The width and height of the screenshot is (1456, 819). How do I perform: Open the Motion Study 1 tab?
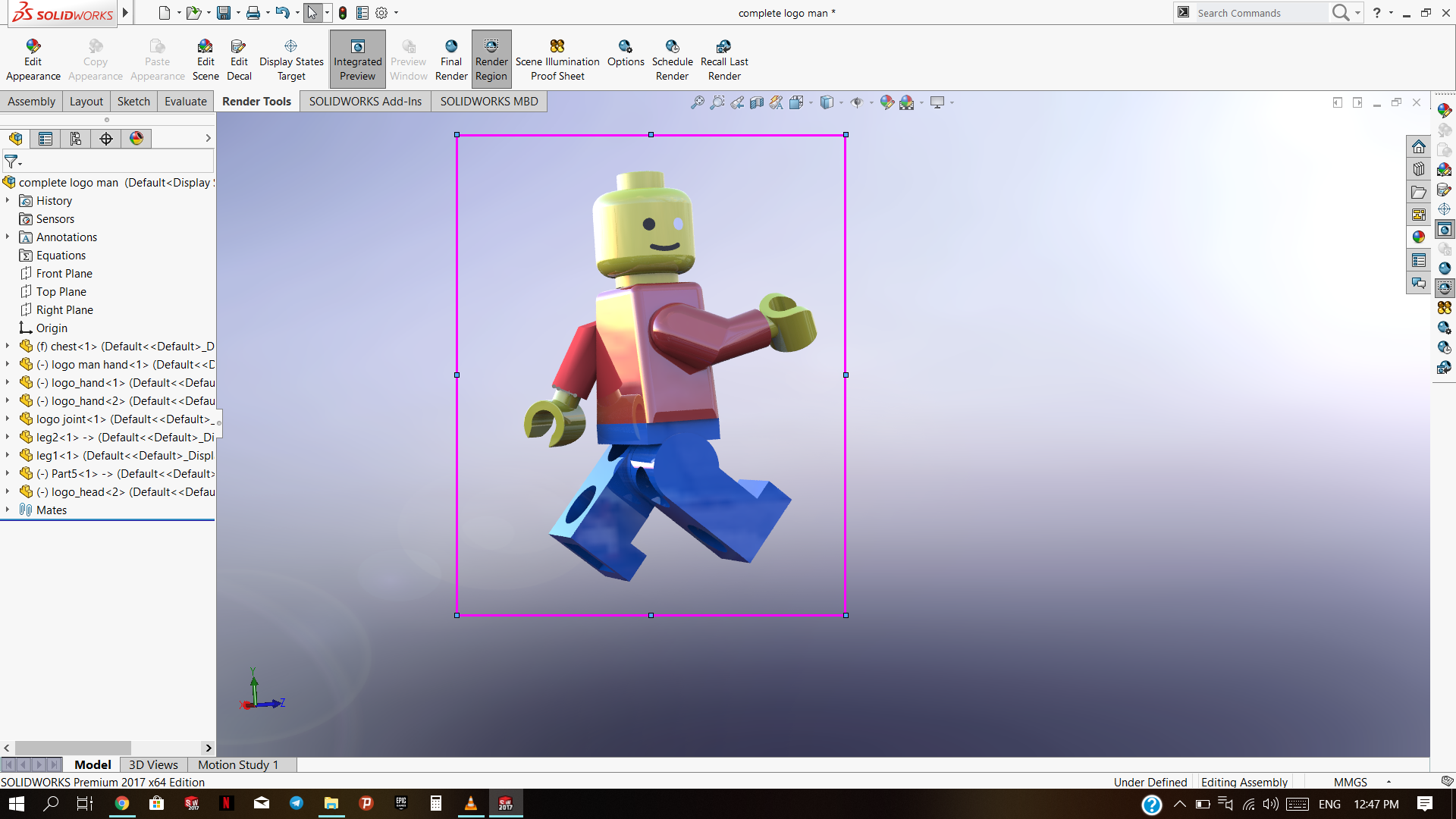pos(238,765)
